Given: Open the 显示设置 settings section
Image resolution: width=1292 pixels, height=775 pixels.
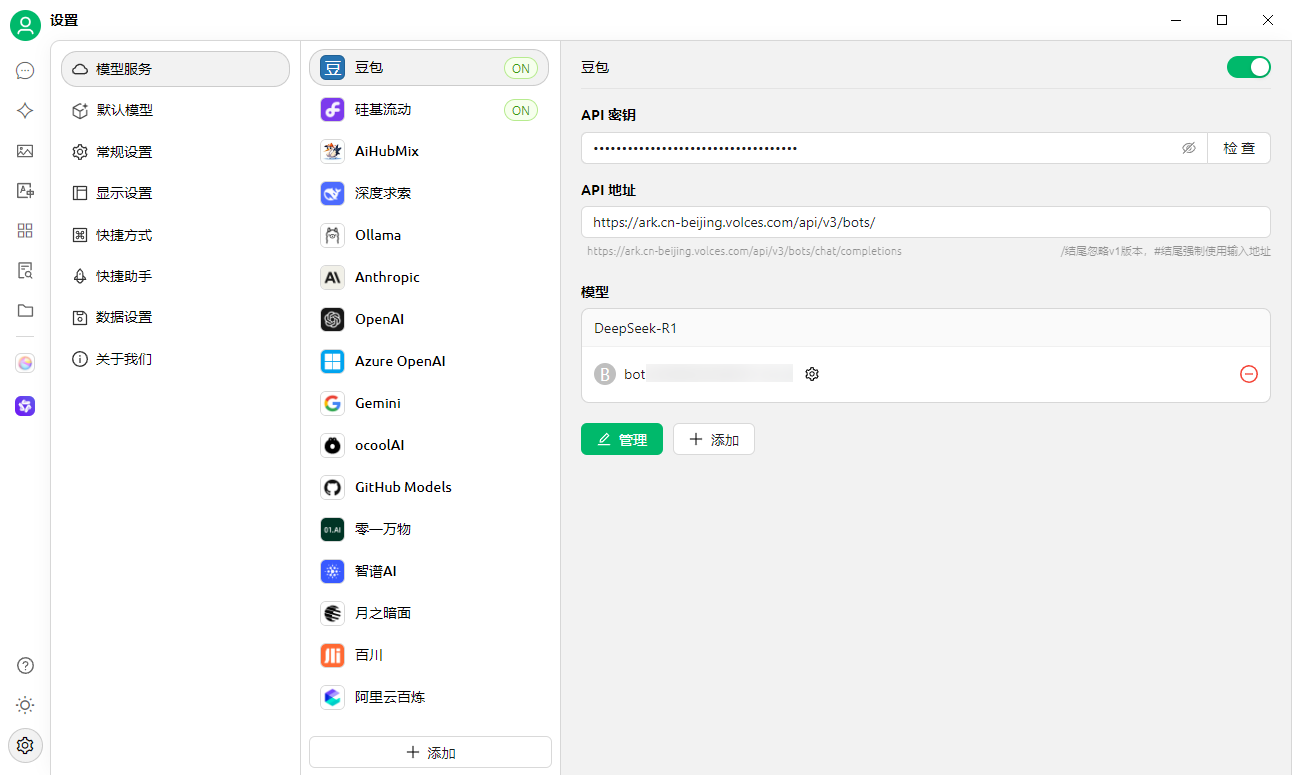Looking at the screenshot, I should (x=175, y=194).
